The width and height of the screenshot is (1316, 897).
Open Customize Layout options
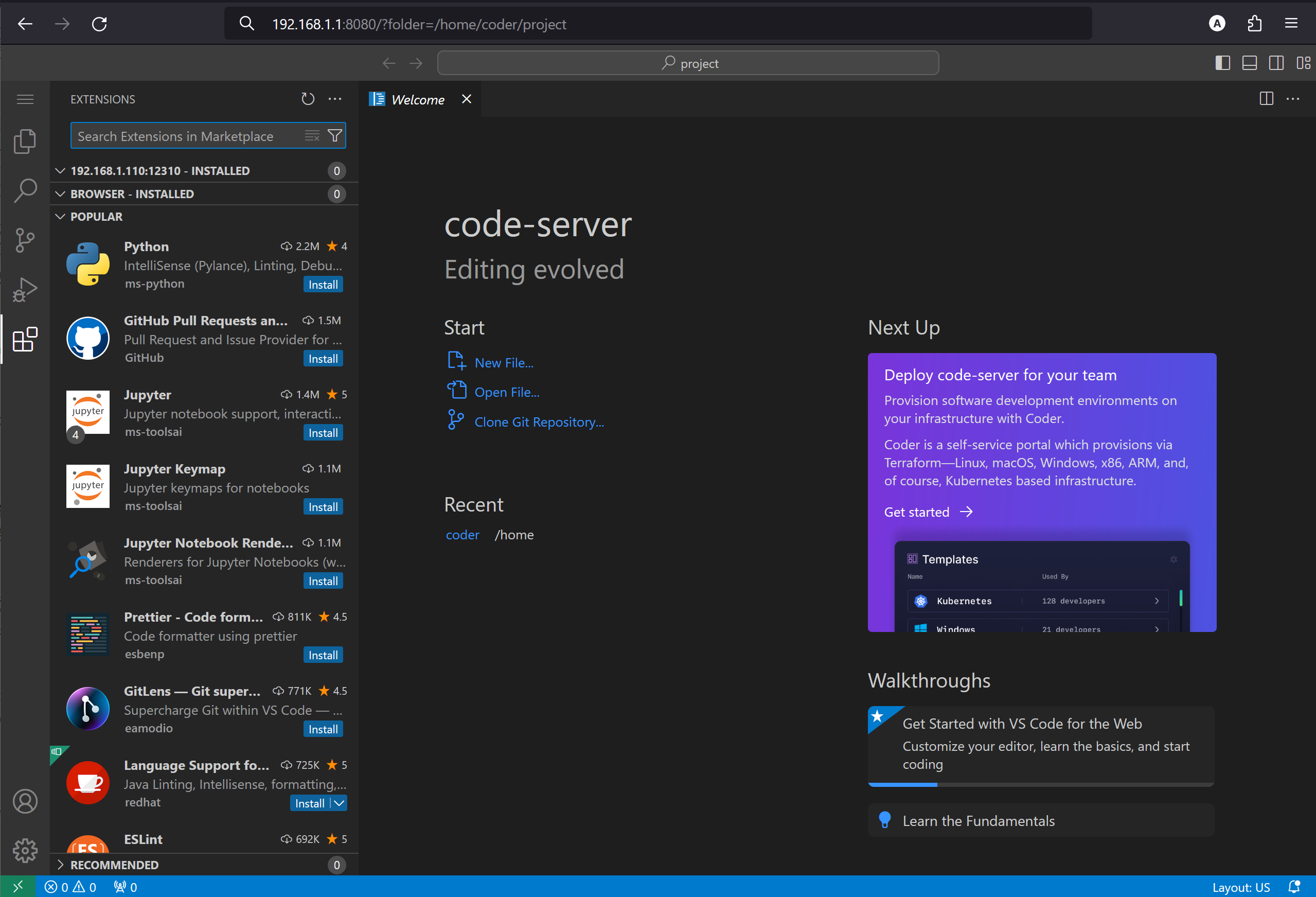[x=1303, y=63]
